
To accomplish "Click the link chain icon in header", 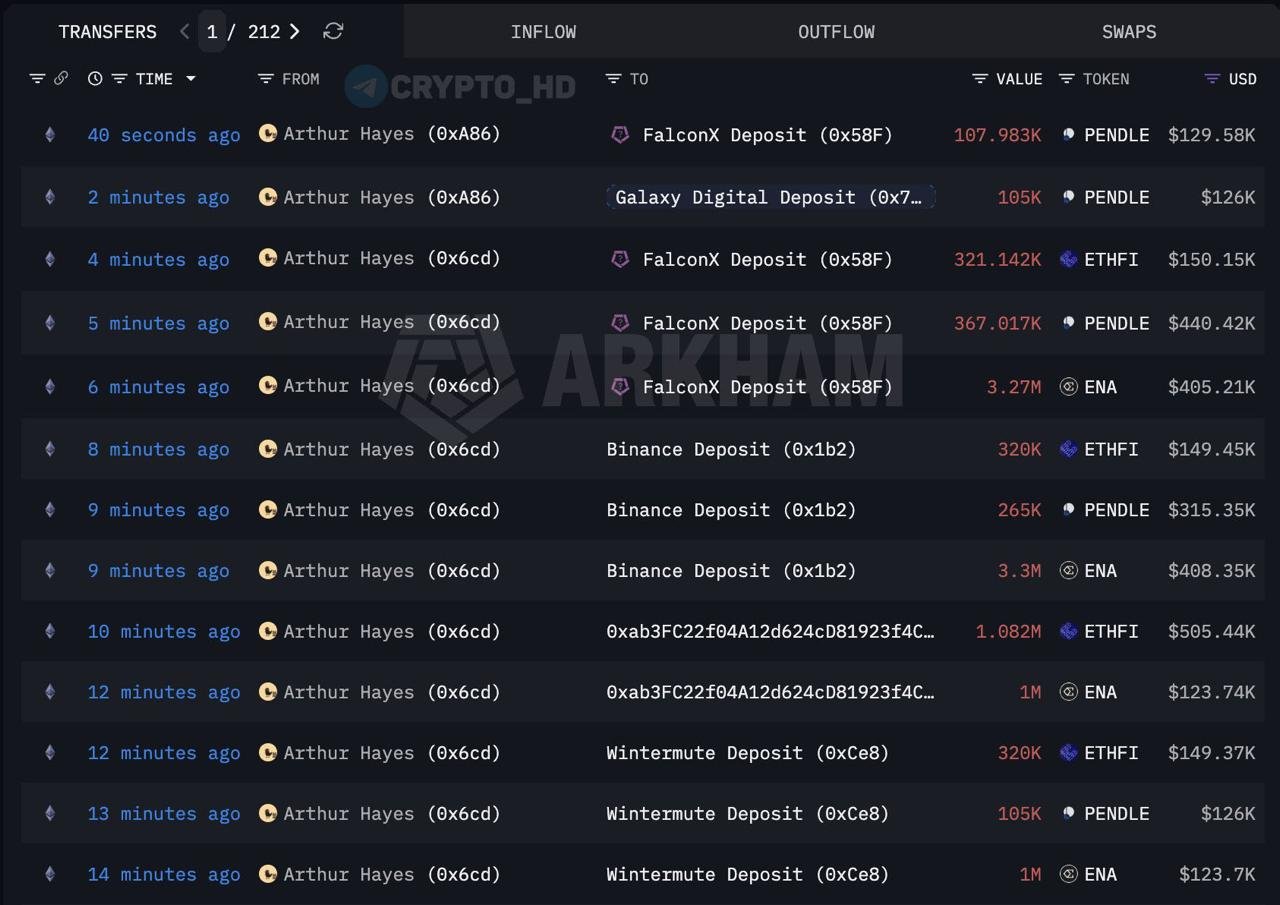I will [61, 78].
